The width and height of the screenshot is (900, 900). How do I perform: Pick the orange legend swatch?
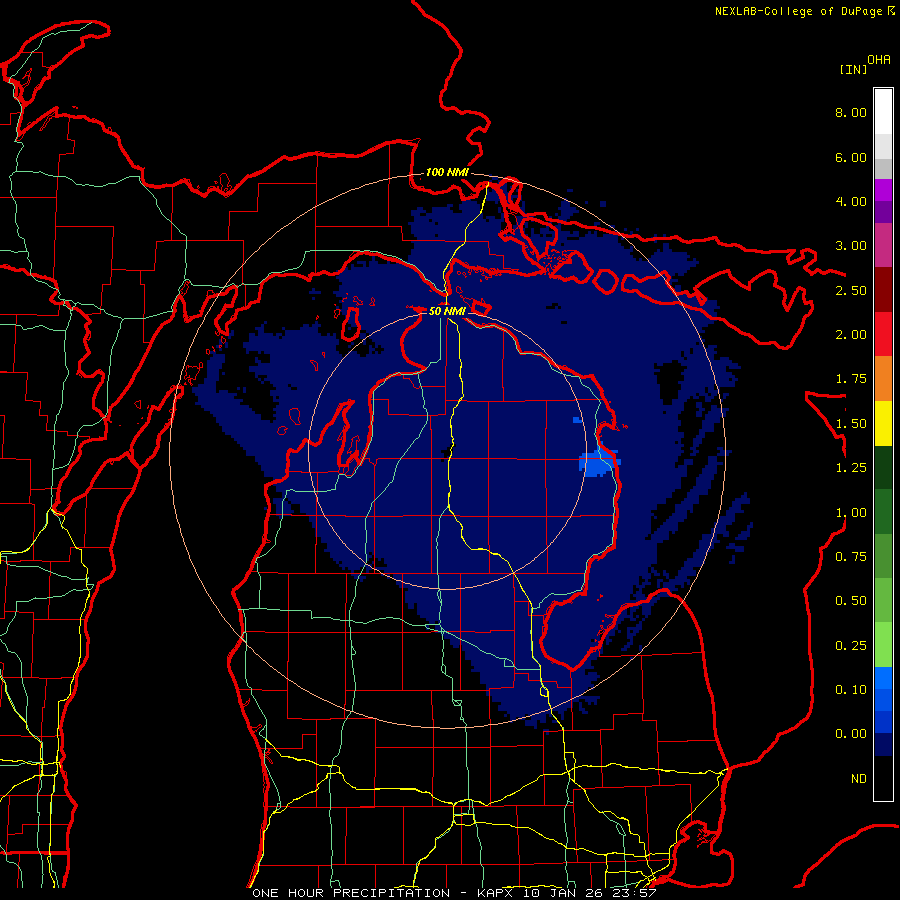pos(883,378)
